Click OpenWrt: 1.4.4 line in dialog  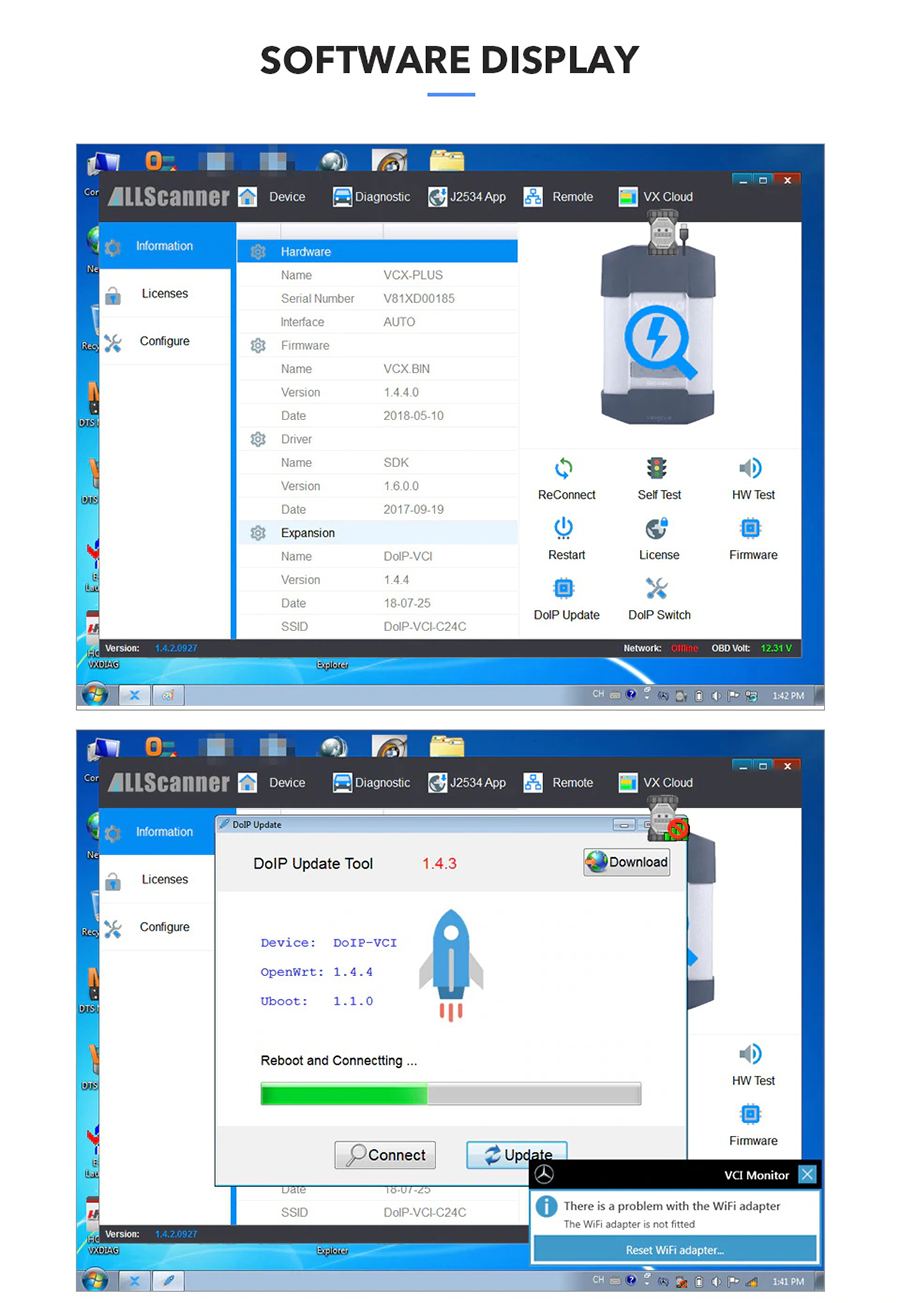[317, 972]
